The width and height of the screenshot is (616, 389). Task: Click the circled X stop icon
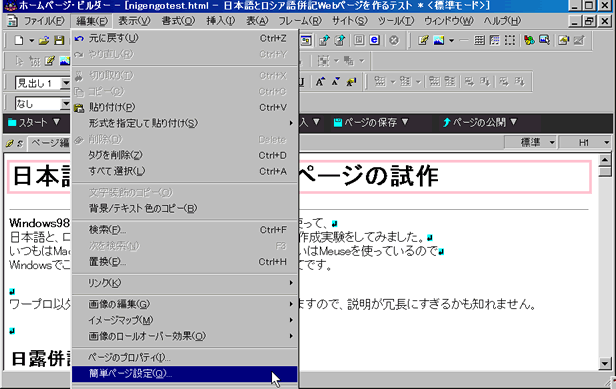click(x=394, y=40)
